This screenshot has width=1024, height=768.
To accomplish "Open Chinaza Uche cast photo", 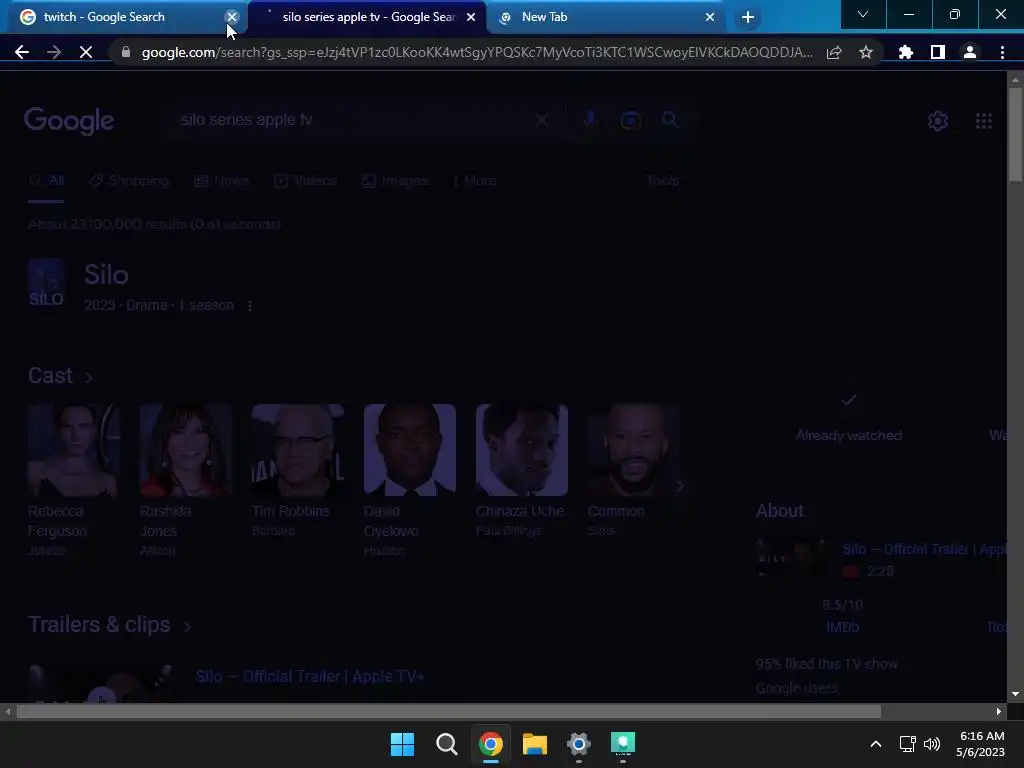I will pos(522,450).
